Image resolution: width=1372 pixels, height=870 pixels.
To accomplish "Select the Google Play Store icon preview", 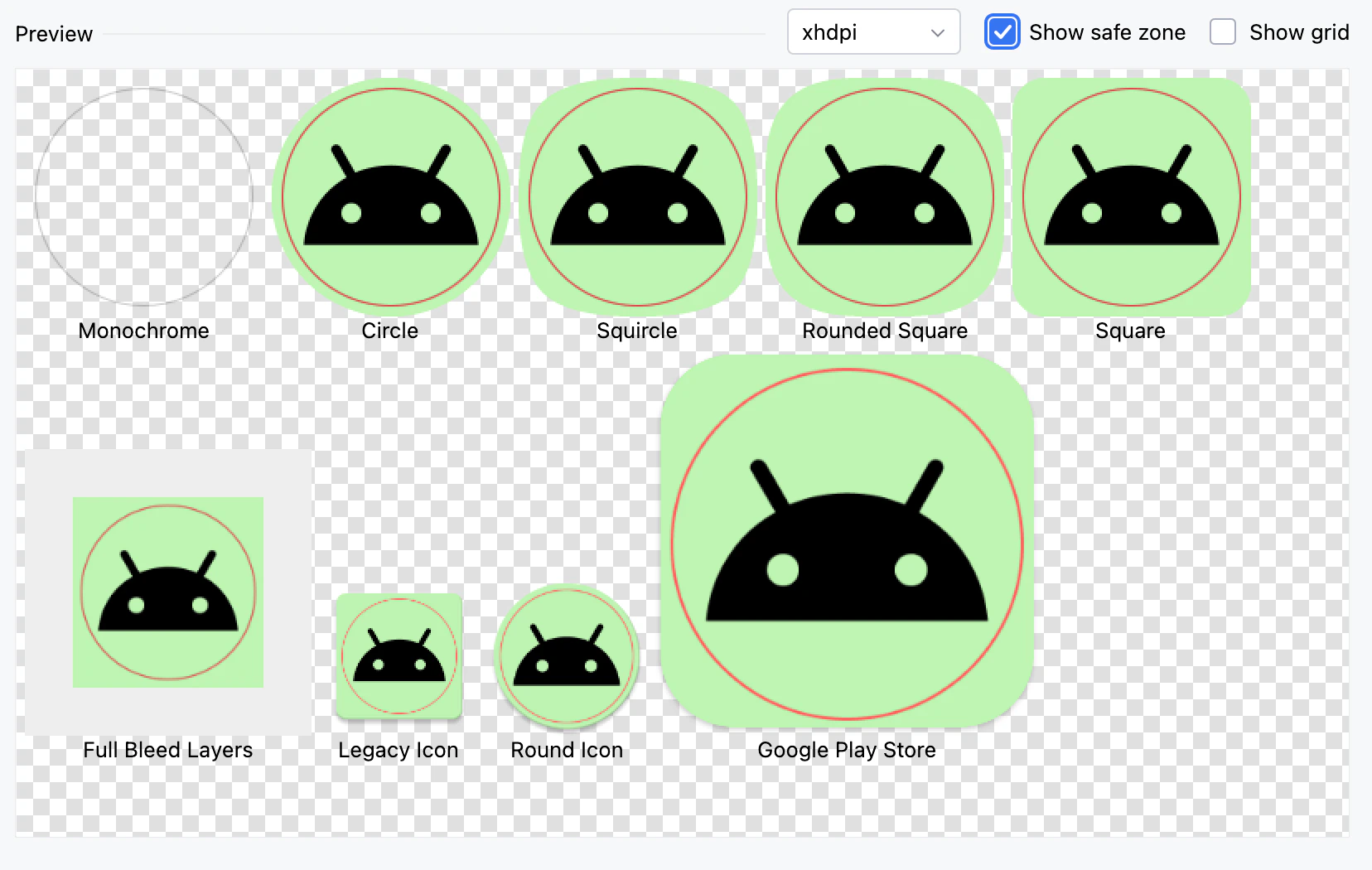I will point(847,543).
